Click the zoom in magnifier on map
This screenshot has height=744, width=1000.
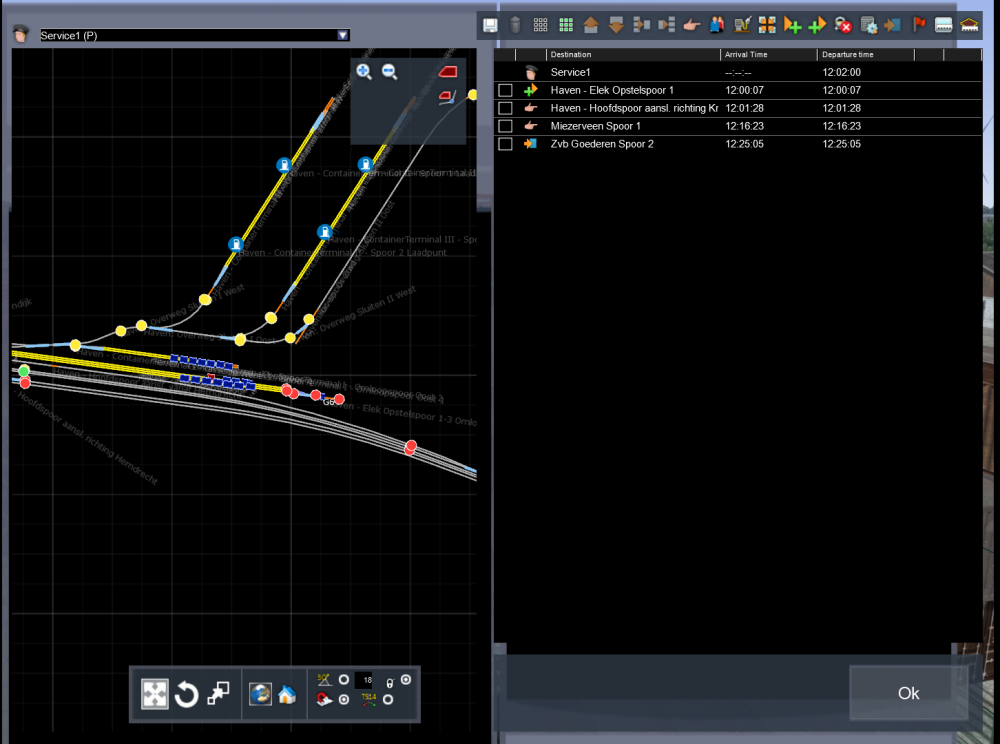(x=364, y=72)
